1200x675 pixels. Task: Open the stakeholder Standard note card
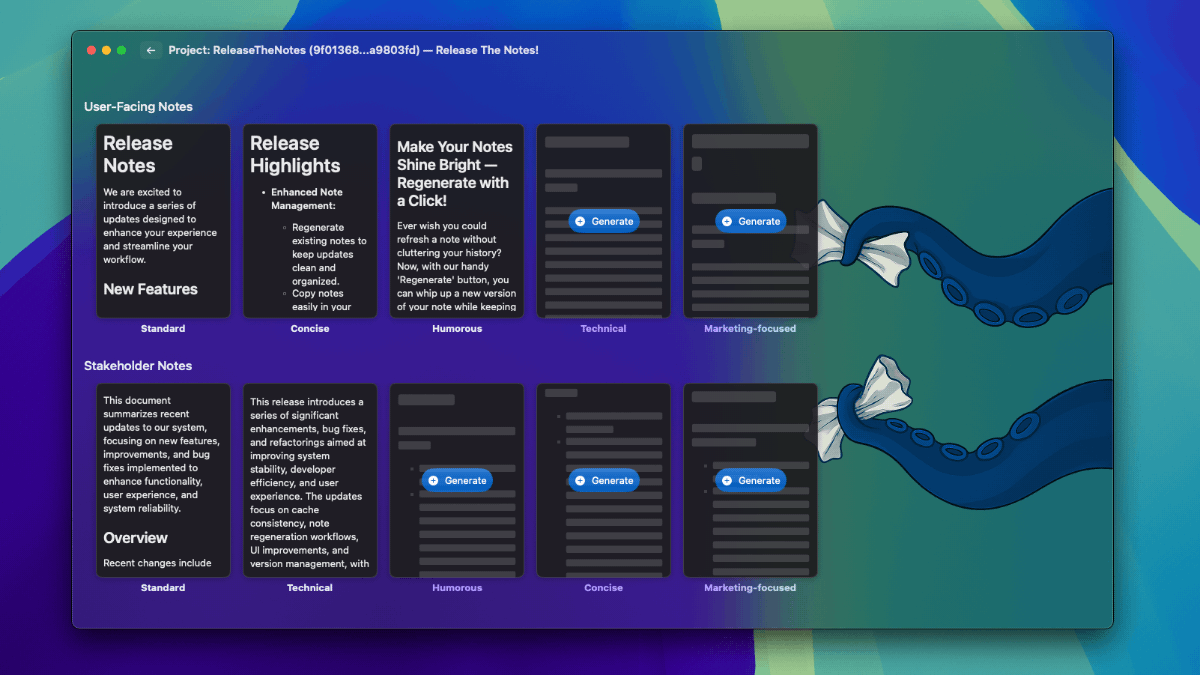(163, 480)
